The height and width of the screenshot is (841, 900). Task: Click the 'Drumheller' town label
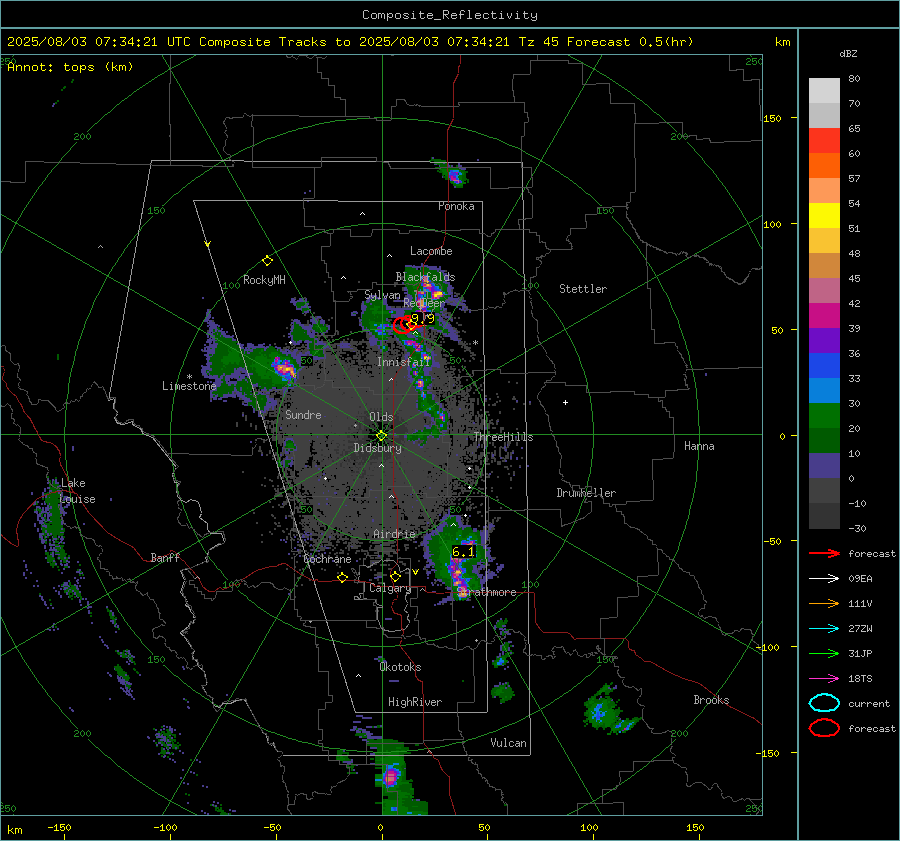point(586,493)
